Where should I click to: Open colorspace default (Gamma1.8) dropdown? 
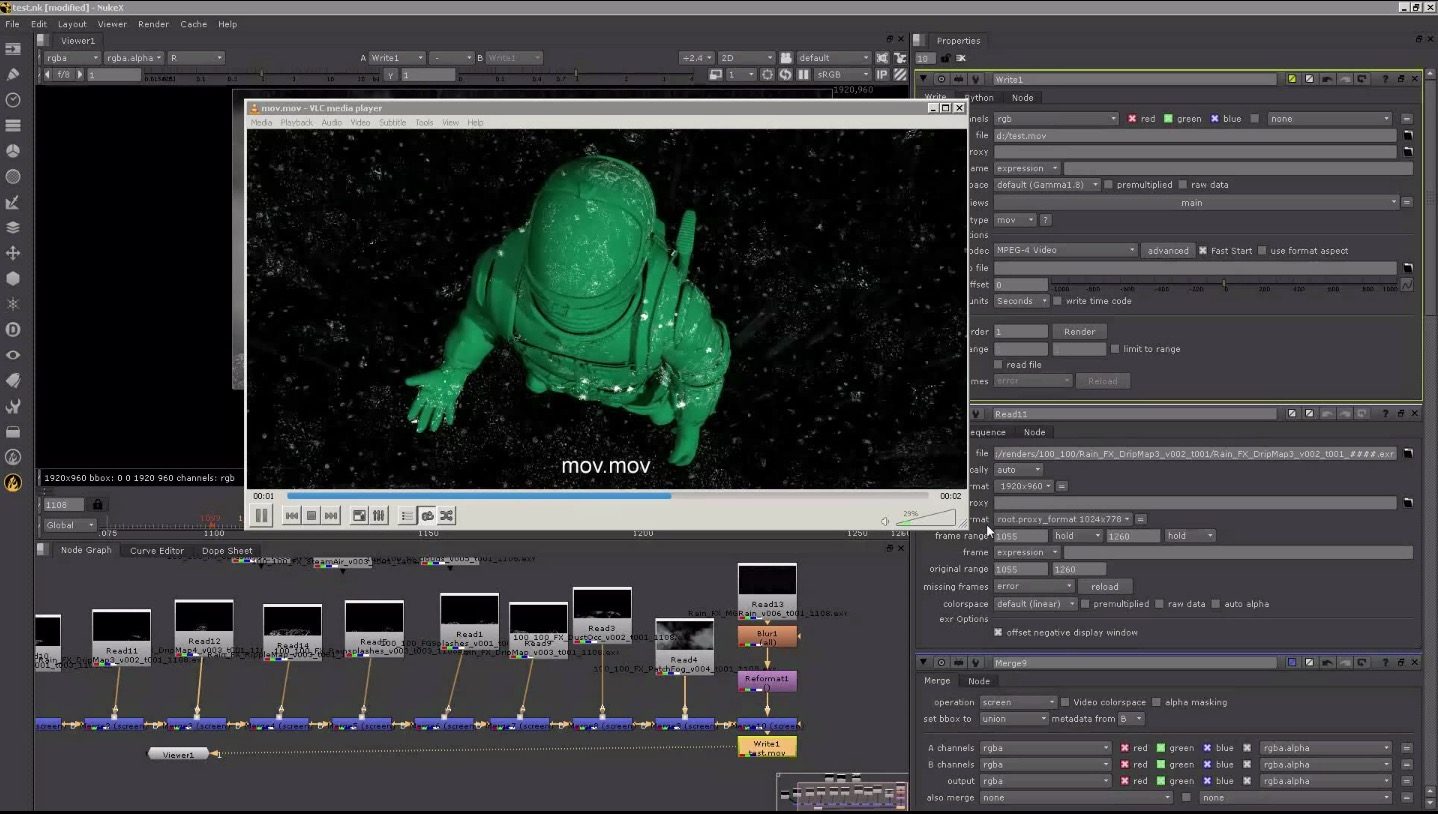tap(1047, 184)
